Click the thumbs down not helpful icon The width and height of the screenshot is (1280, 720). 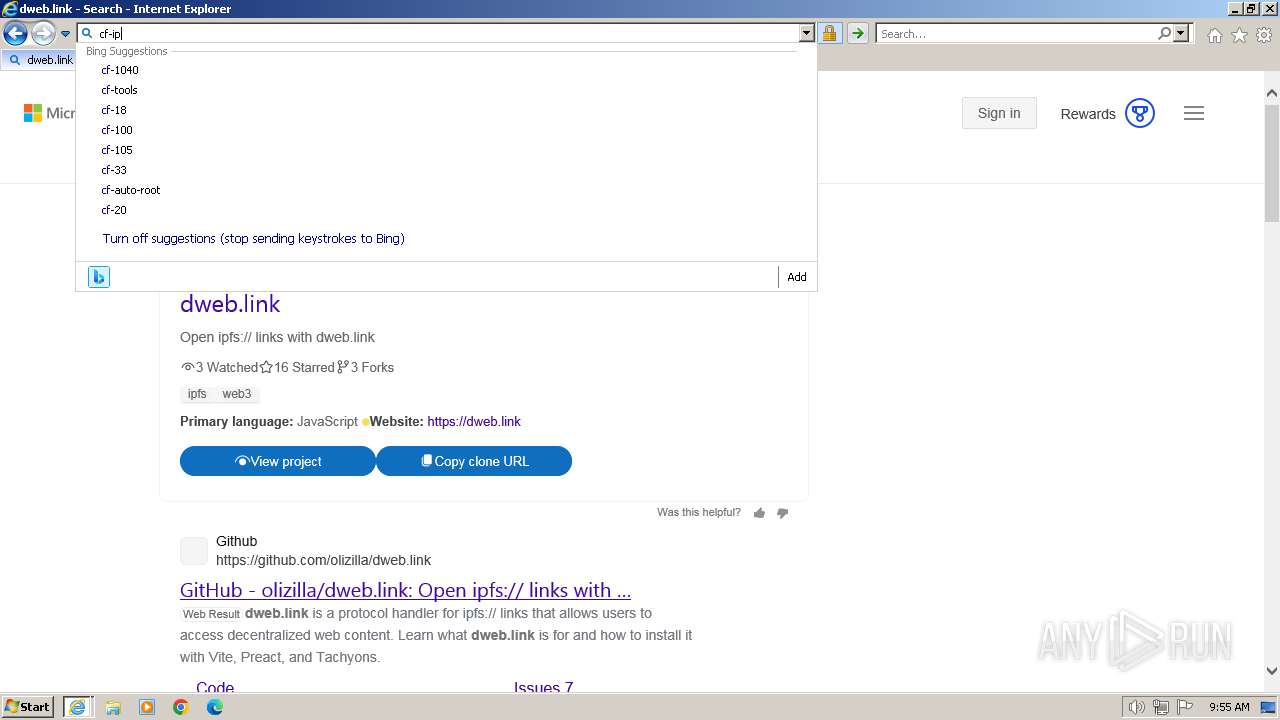click(782, 513)
